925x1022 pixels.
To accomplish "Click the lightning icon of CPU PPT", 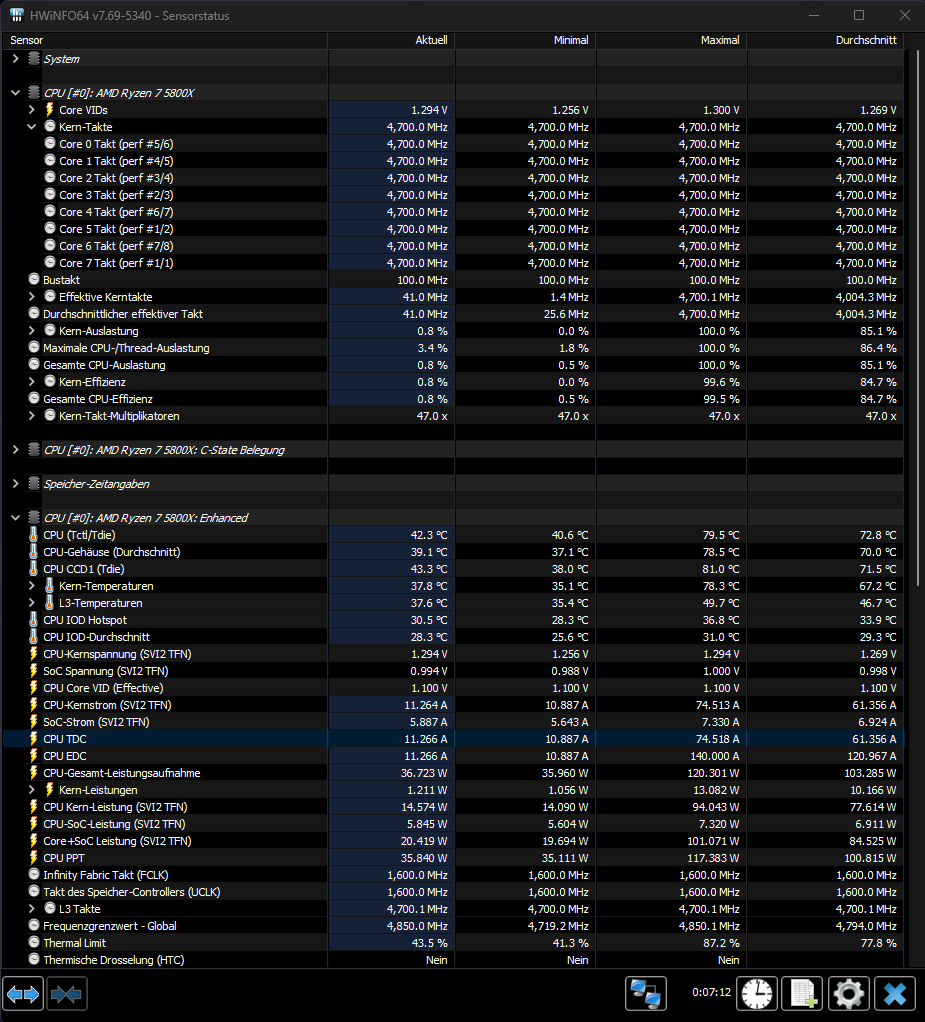I will (34, 858).
